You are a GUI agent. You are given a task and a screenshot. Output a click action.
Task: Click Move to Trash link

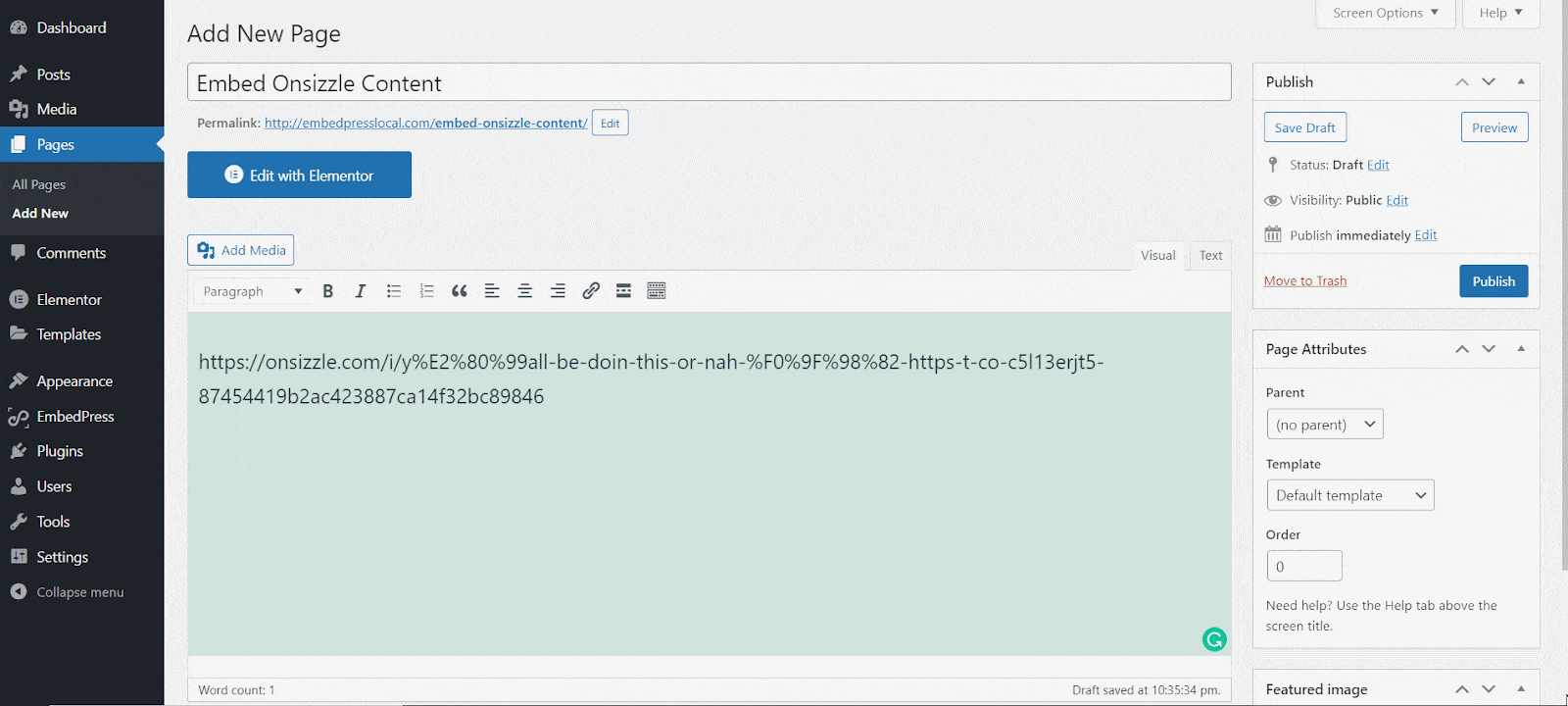pos(1305,281)
